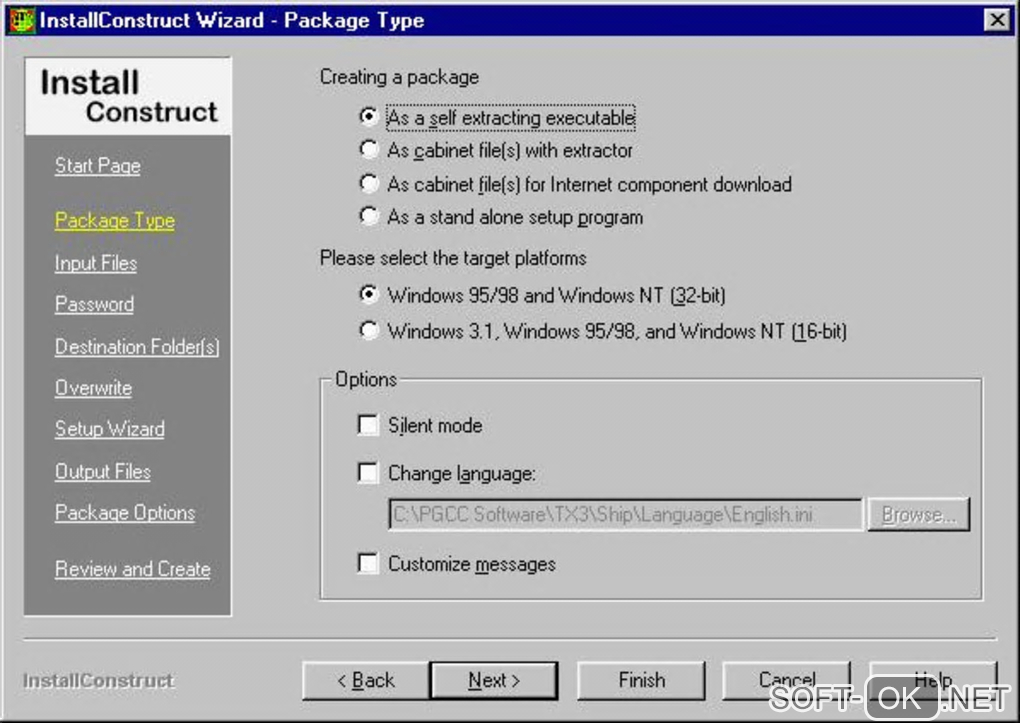
Task: Open the Password step link
Action: 94,304
